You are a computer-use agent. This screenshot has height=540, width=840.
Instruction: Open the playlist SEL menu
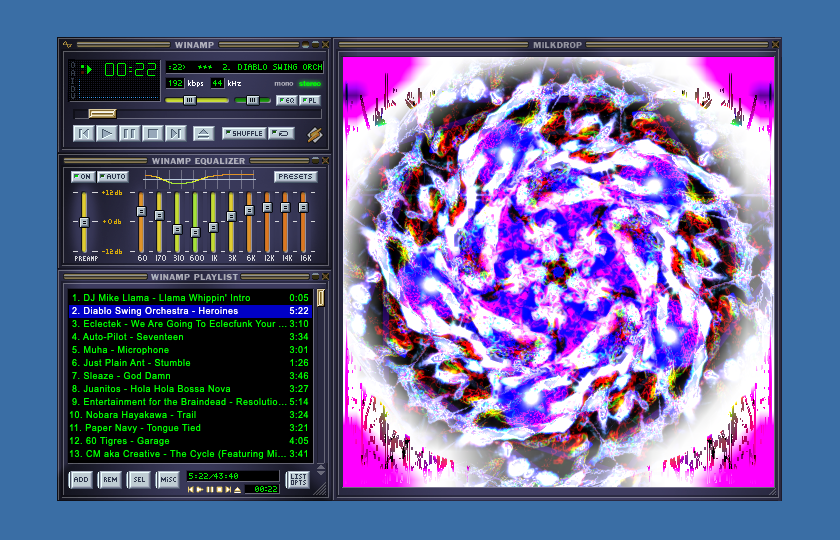tap(139, 479)
